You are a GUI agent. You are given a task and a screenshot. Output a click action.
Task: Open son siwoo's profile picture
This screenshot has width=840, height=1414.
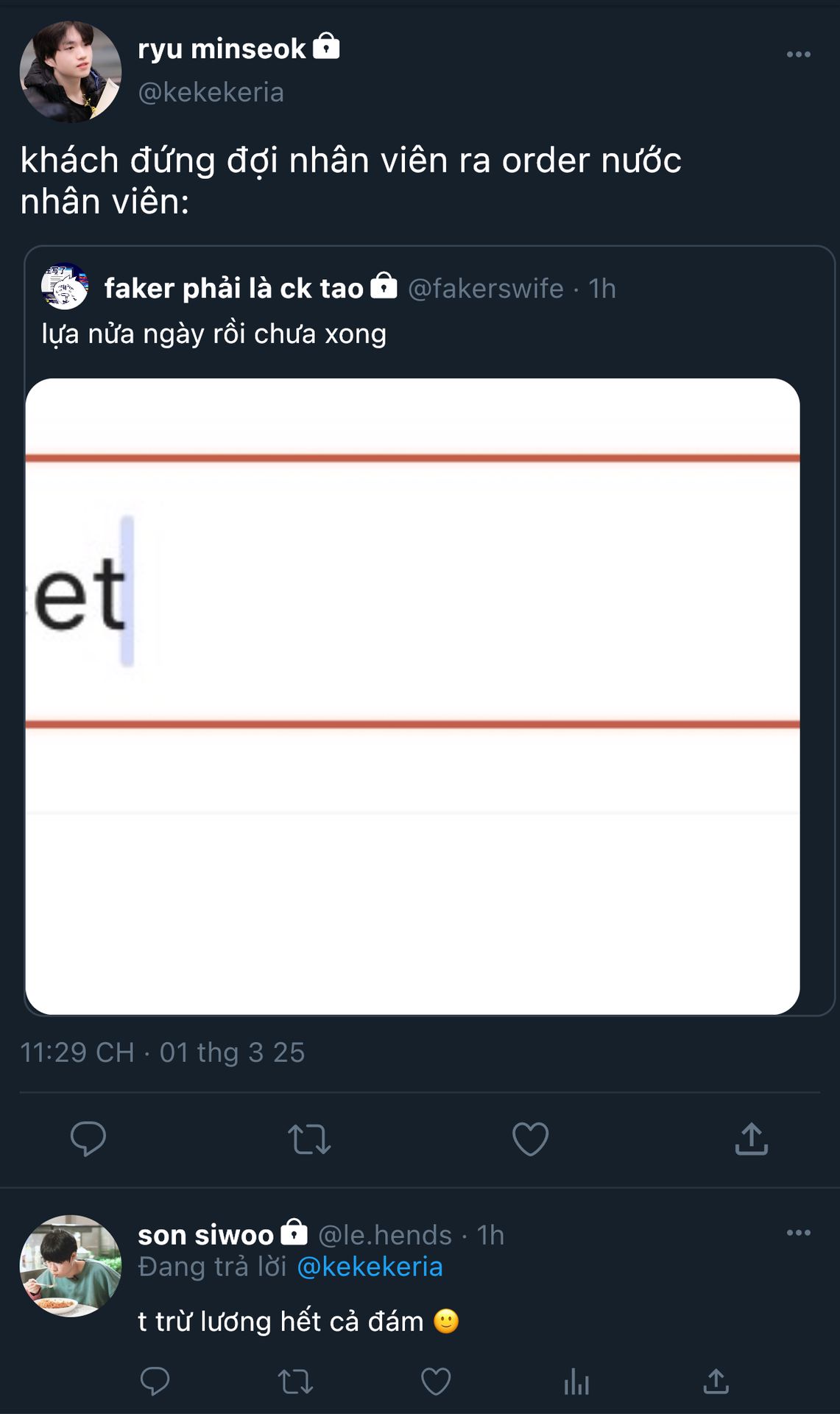[x=71, y=1265]
